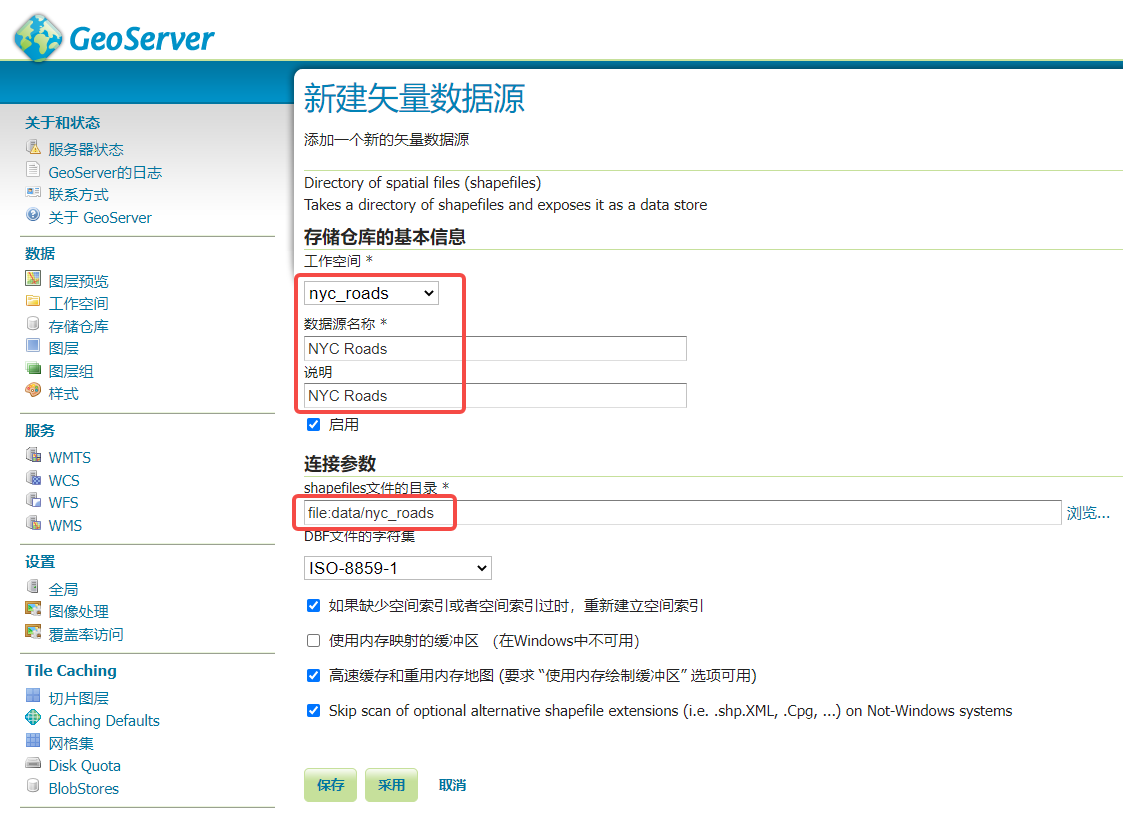Click the WMTS service icon
1123x816 pixels.
pyautogui.click(x=33, y=454)
